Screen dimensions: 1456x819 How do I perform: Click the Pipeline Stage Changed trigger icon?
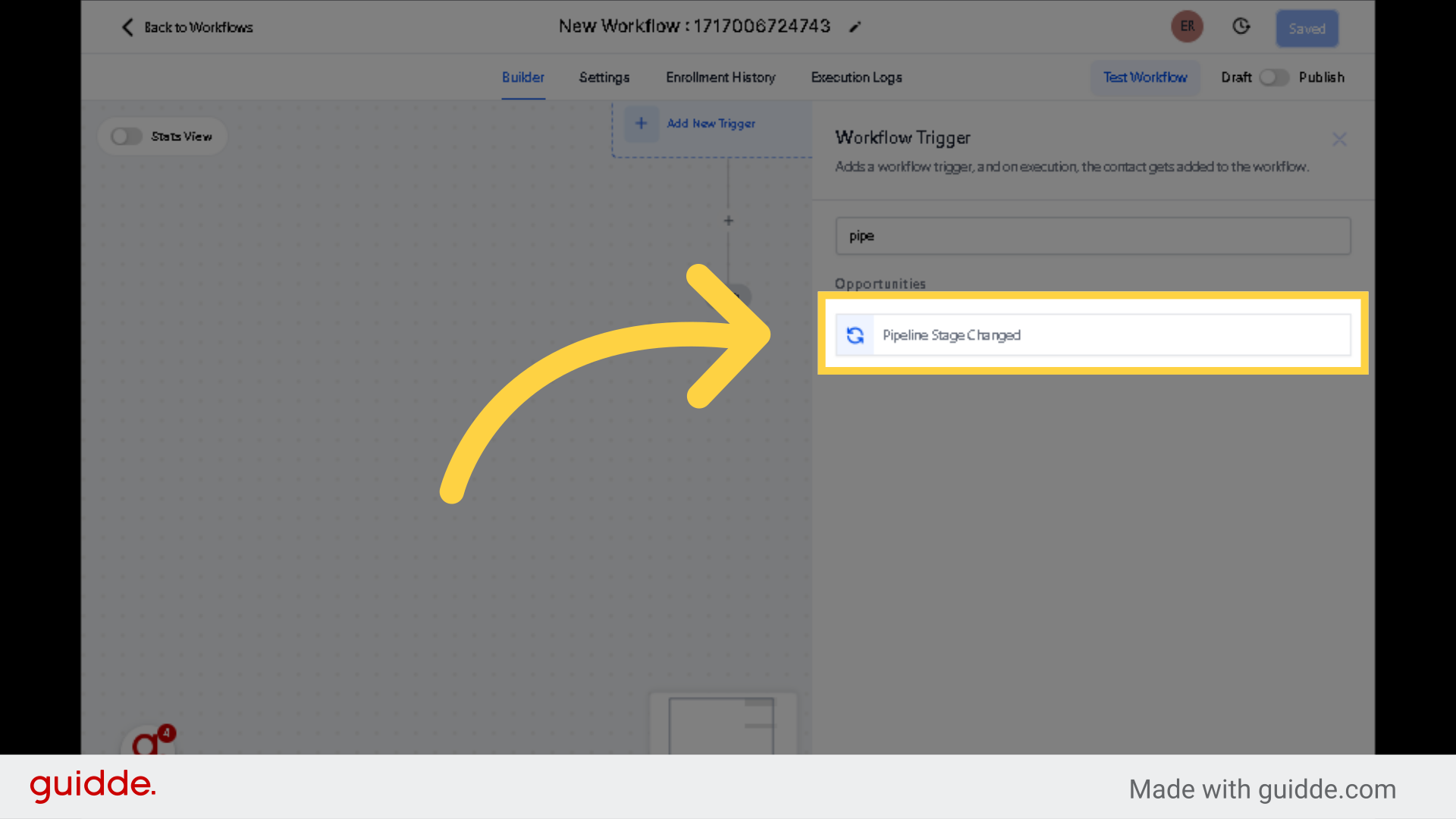[x=855, y=334]
